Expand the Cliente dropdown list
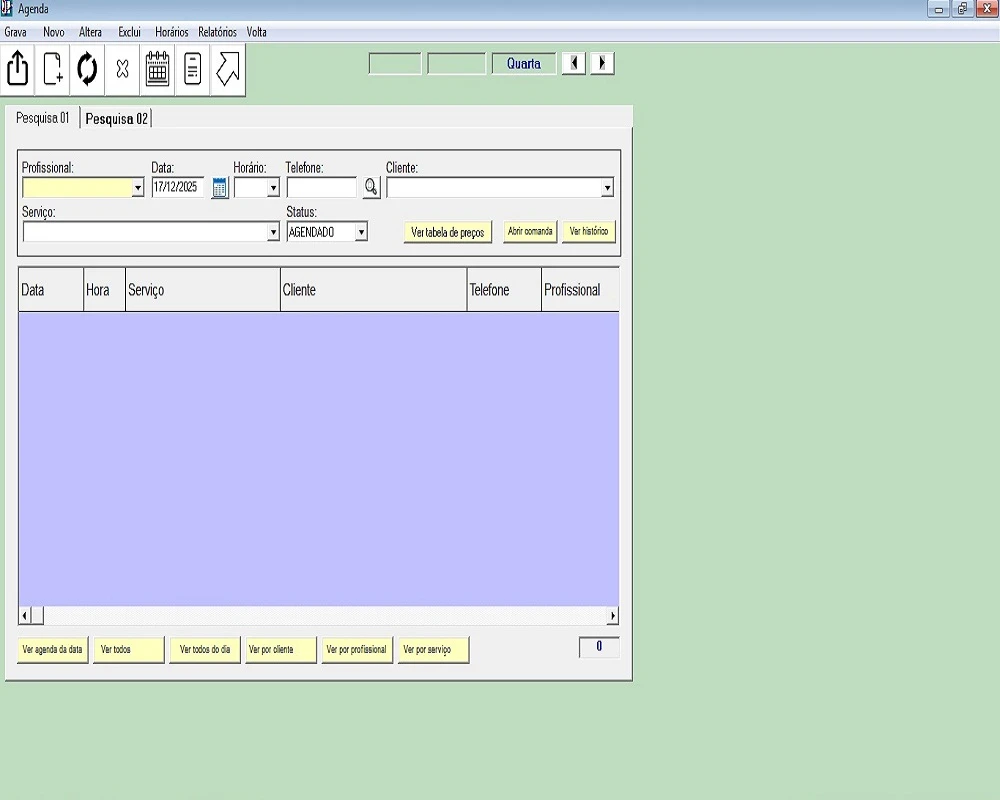The image size is (1000, 800). point(606,188)
